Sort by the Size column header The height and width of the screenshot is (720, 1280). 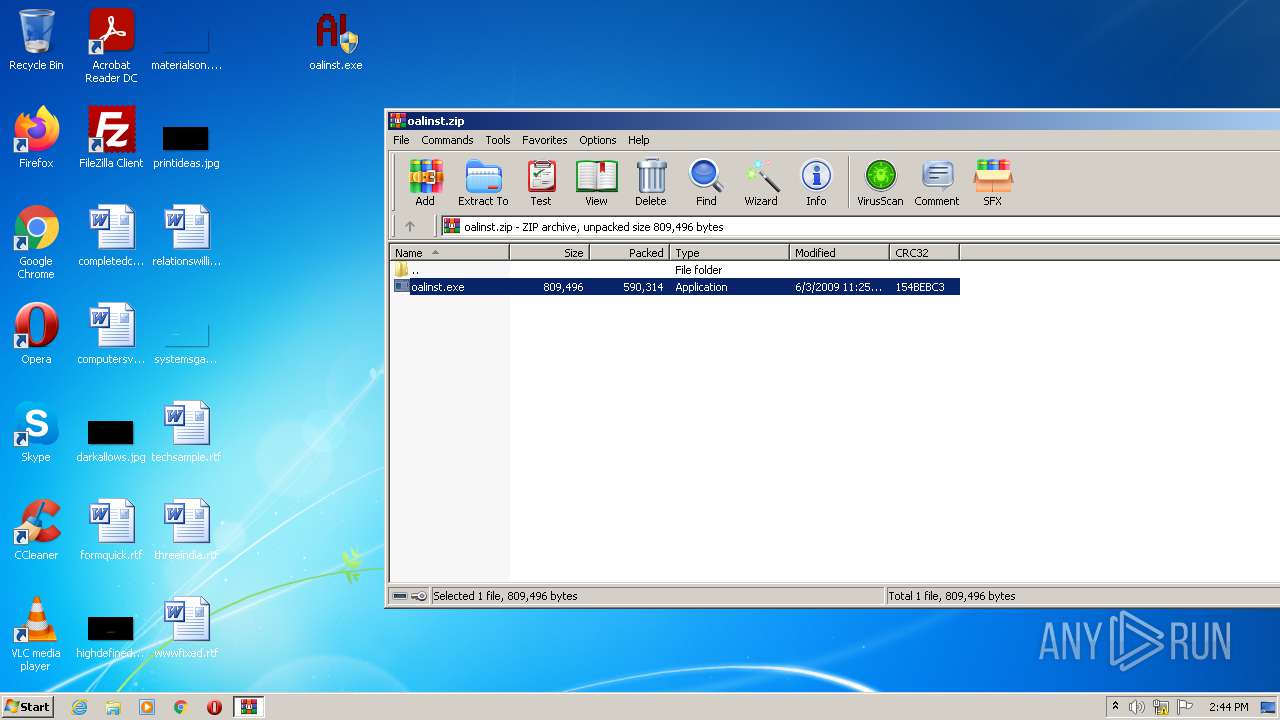(x=550, y=253)
